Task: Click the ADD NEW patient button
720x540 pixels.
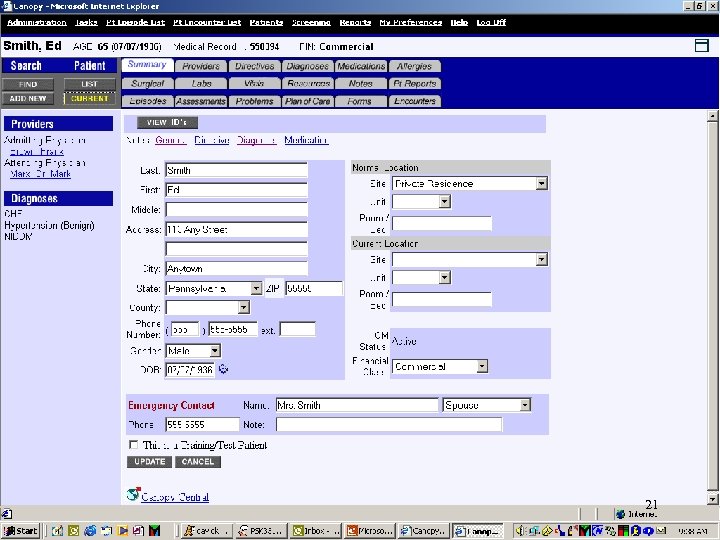Action: [28, 98]
